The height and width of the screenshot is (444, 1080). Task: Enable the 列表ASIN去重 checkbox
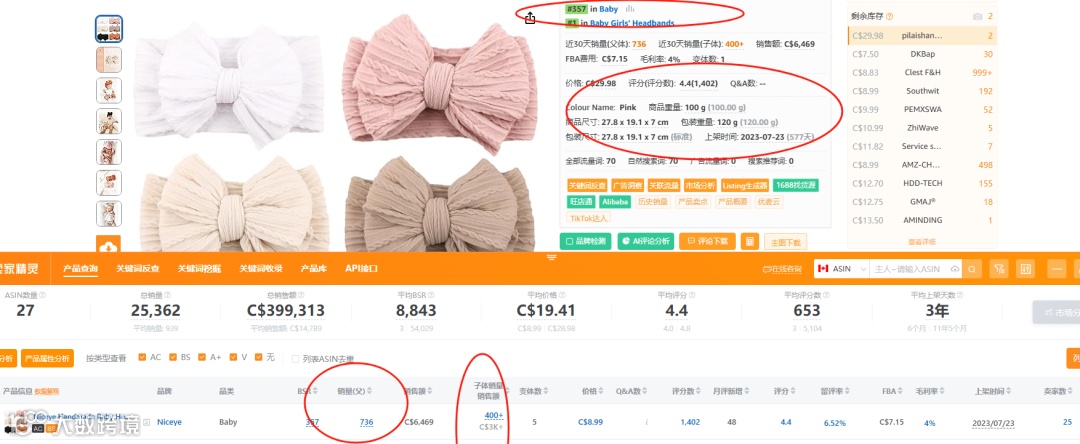pos(295,359)
